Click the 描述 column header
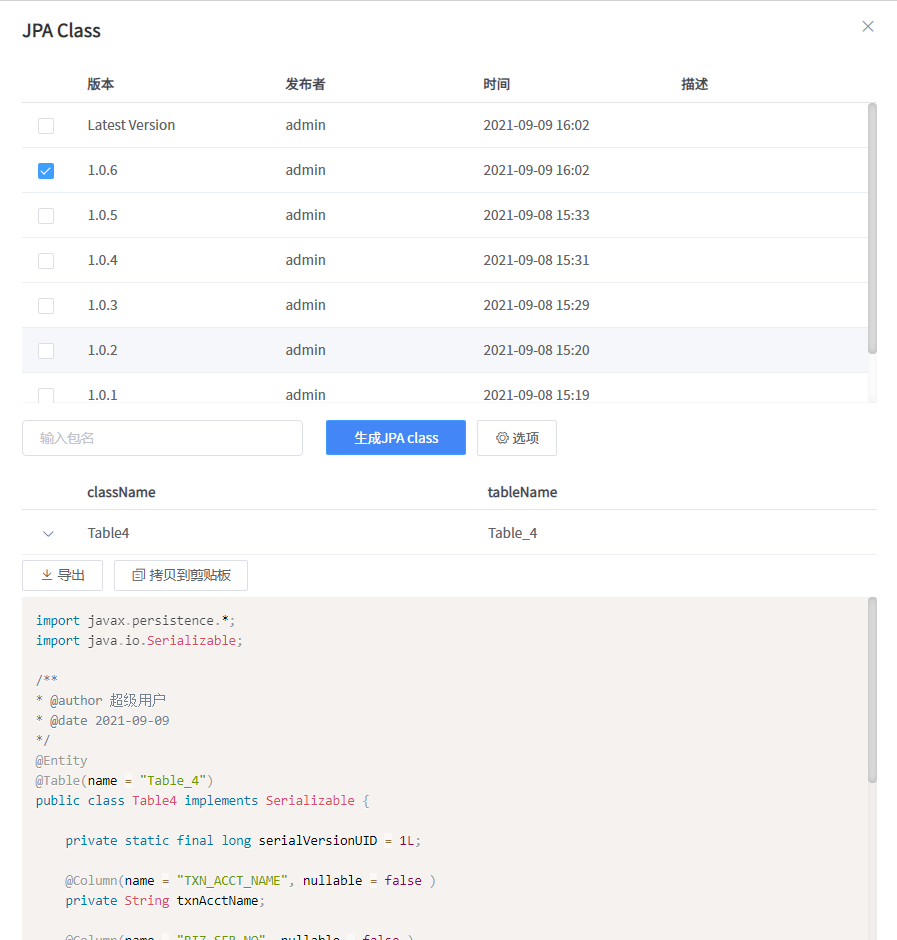This screenshot has width=897, height=940. [694, 84]
